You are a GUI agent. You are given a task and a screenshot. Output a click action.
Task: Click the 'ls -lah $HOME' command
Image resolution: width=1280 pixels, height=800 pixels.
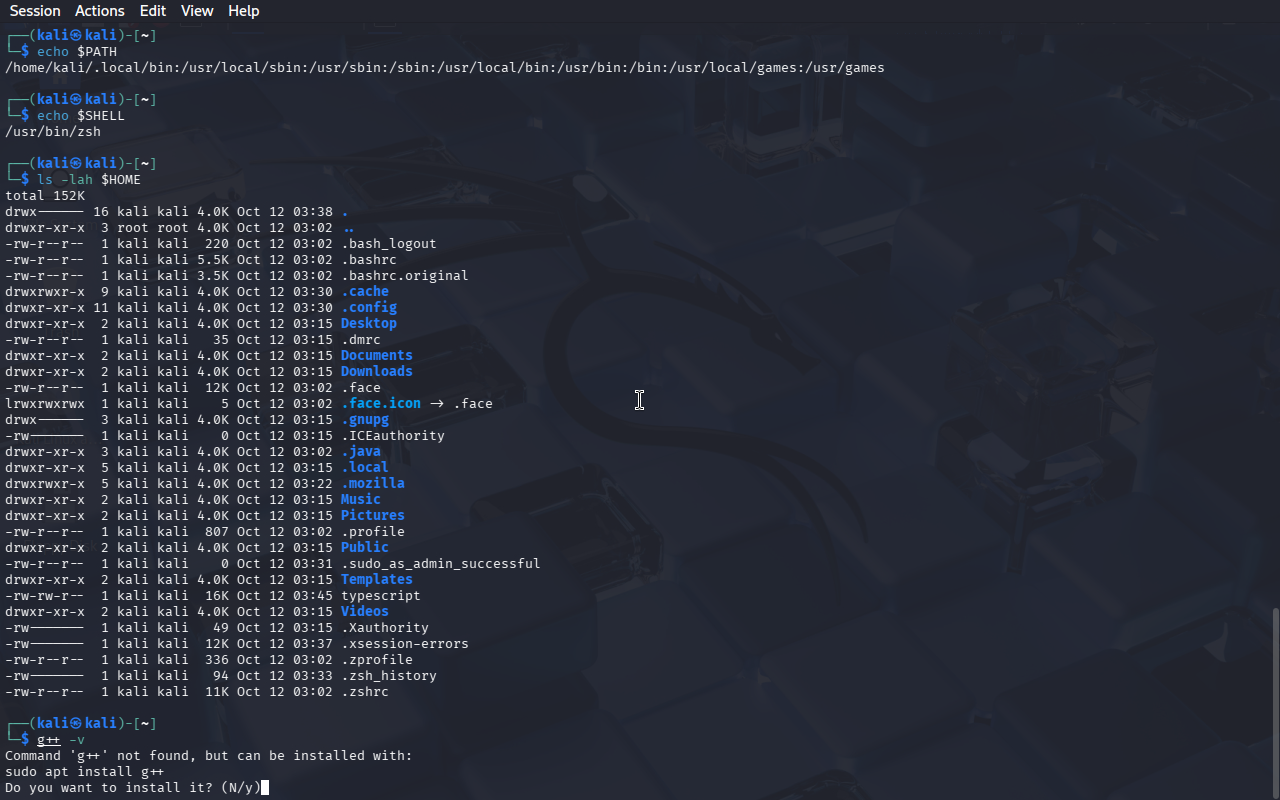tap(88, 180)
